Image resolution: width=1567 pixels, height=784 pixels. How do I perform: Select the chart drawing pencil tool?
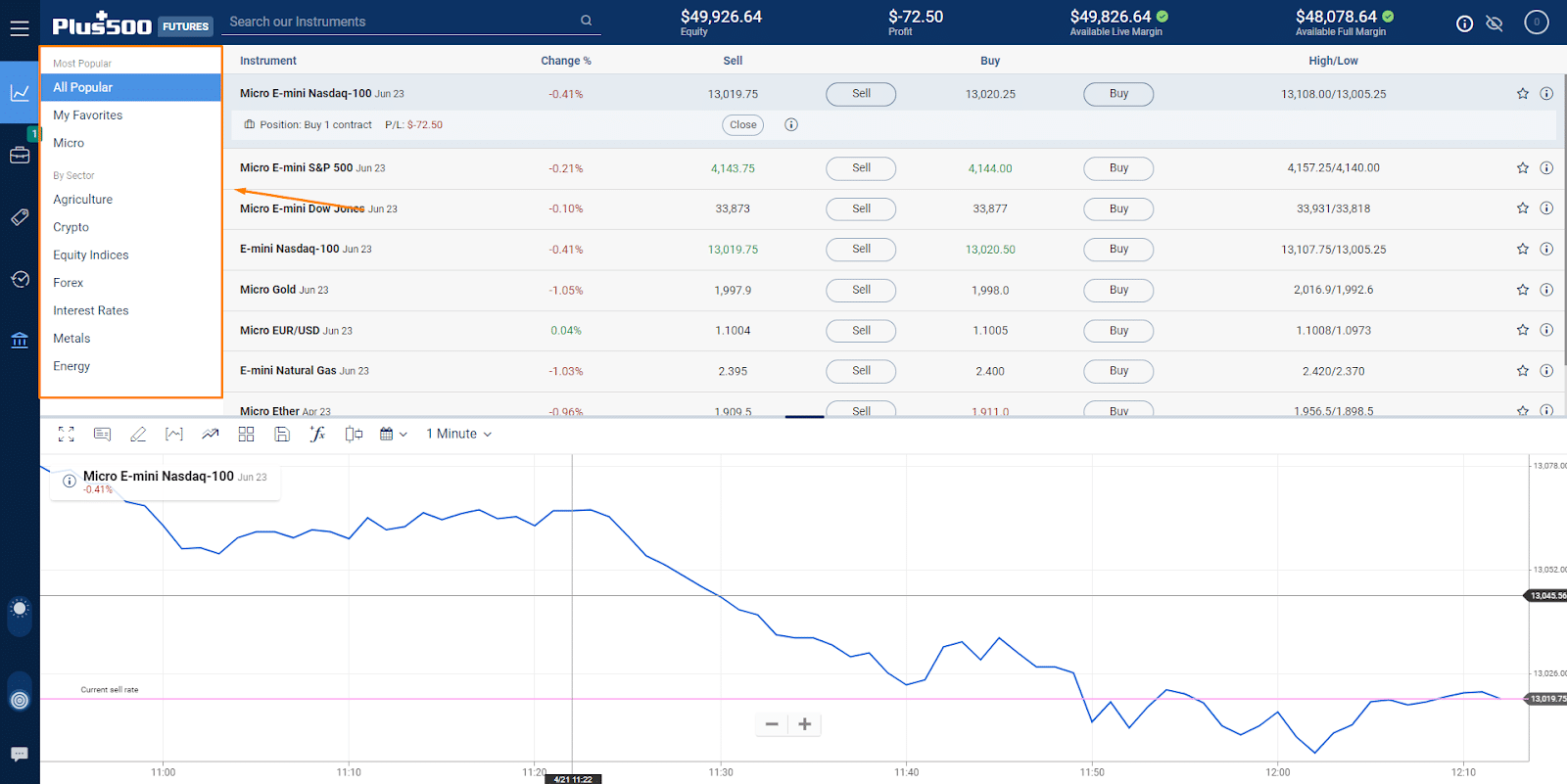click(x=138, y=435)
